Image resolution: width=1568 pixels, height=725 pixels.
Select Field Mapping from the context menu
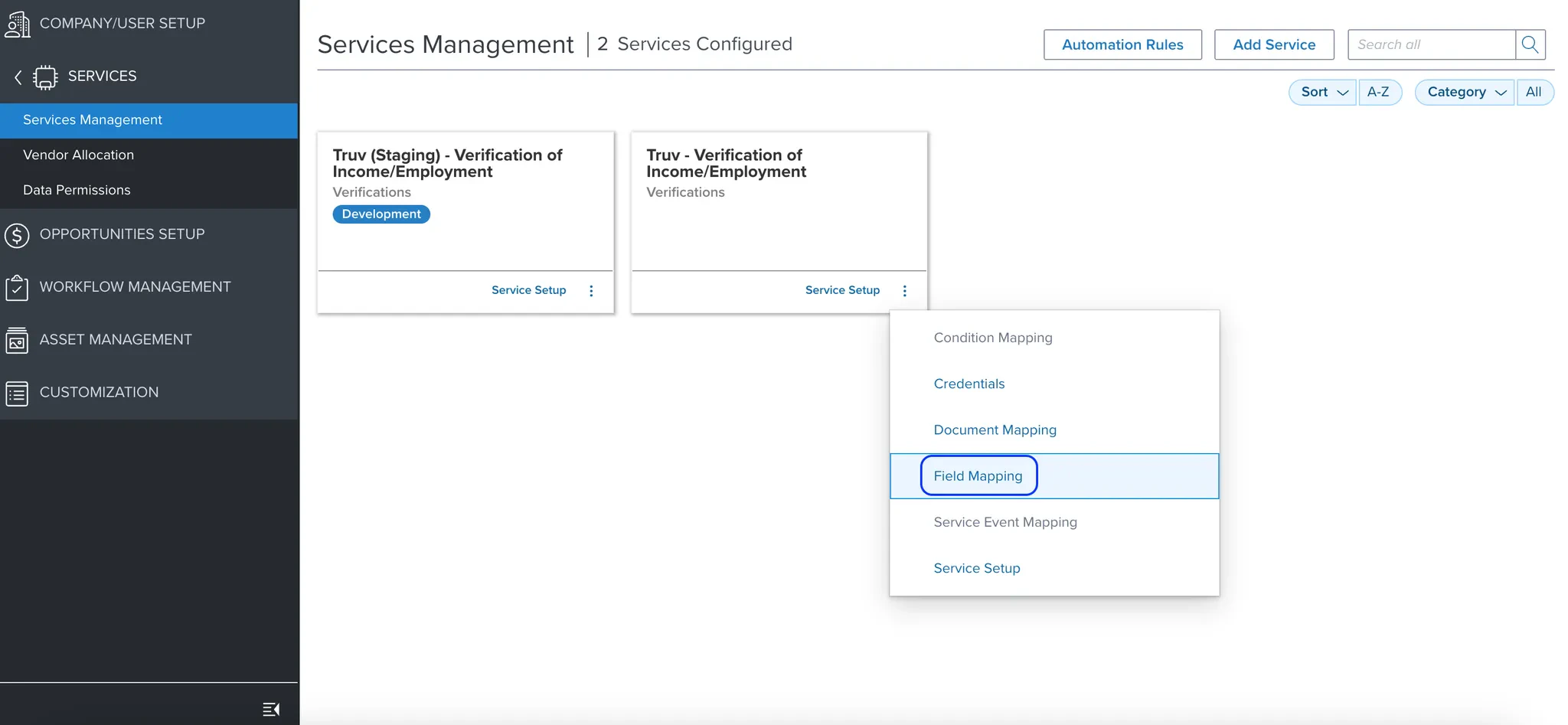tap(978, 475)
